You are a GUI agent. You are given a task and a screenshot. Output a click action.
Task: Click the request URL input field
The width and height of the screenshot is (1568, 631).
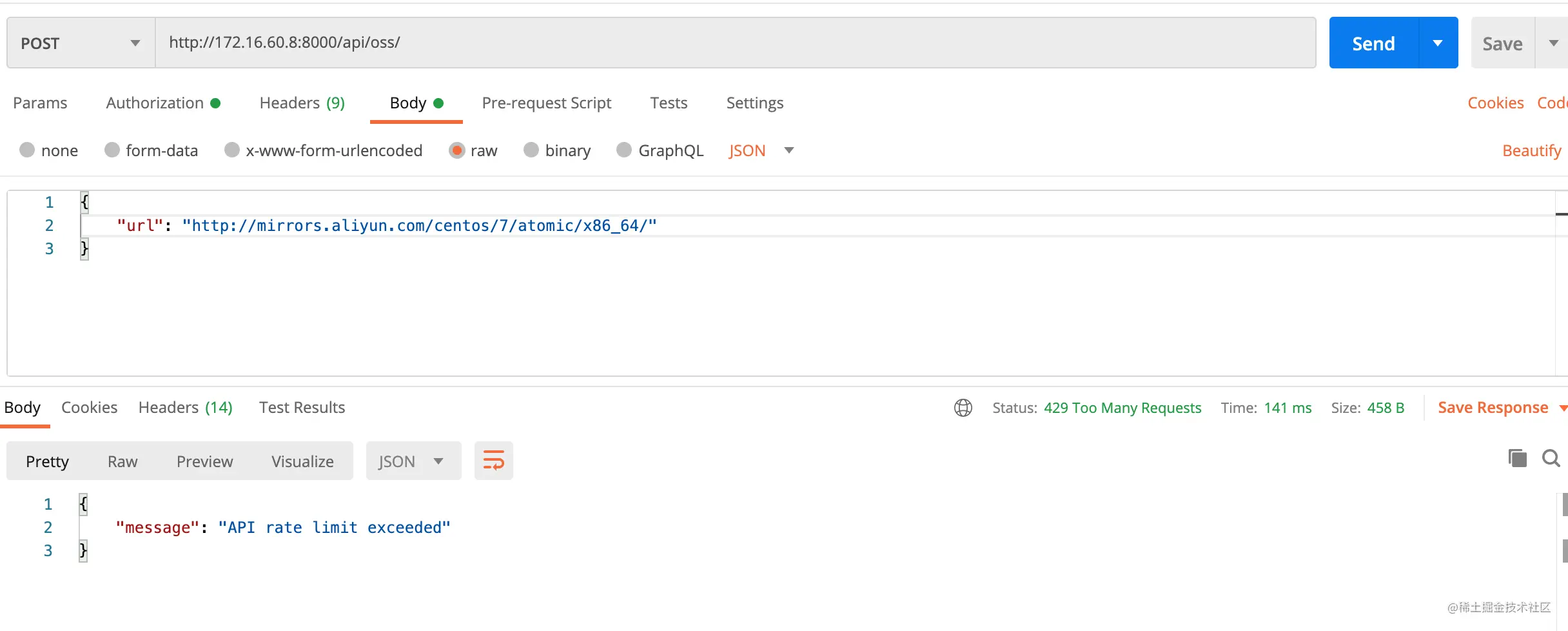coord(736,43)
